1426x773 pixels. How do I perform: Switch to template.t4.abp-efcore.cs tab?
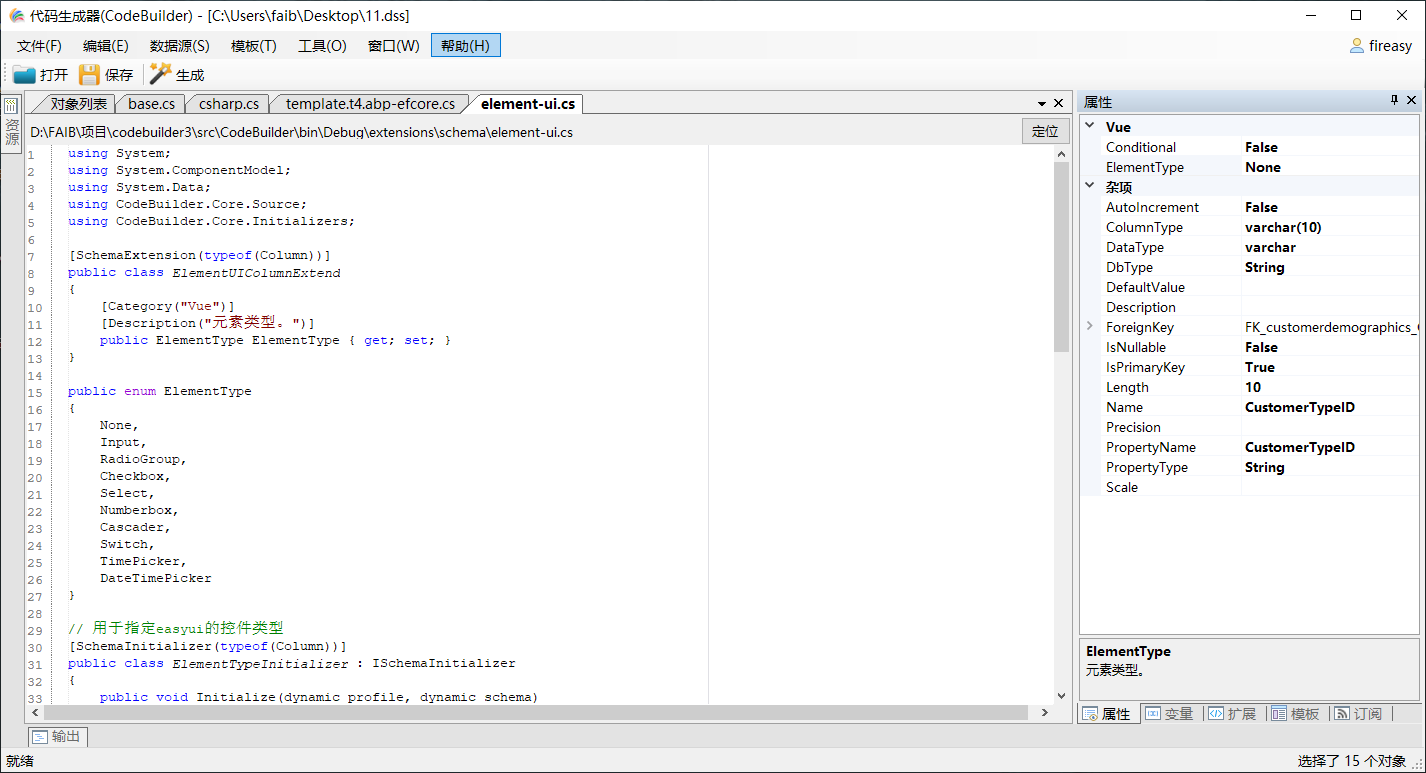click(370, 104)
